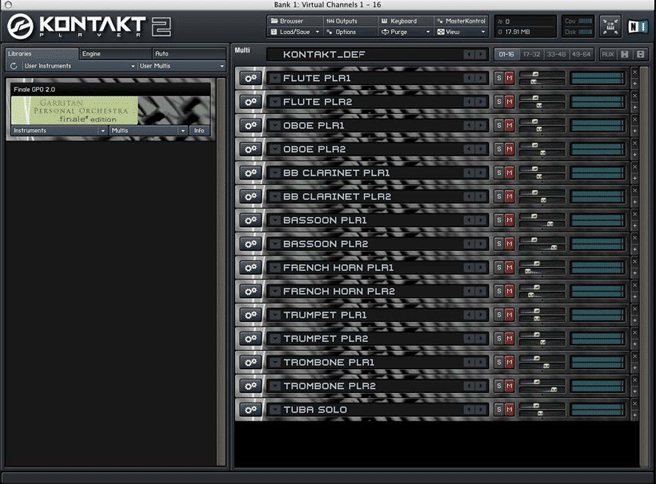
Task: Open the edit wrench for Bassoon PLR1
Action: point(251,220)
